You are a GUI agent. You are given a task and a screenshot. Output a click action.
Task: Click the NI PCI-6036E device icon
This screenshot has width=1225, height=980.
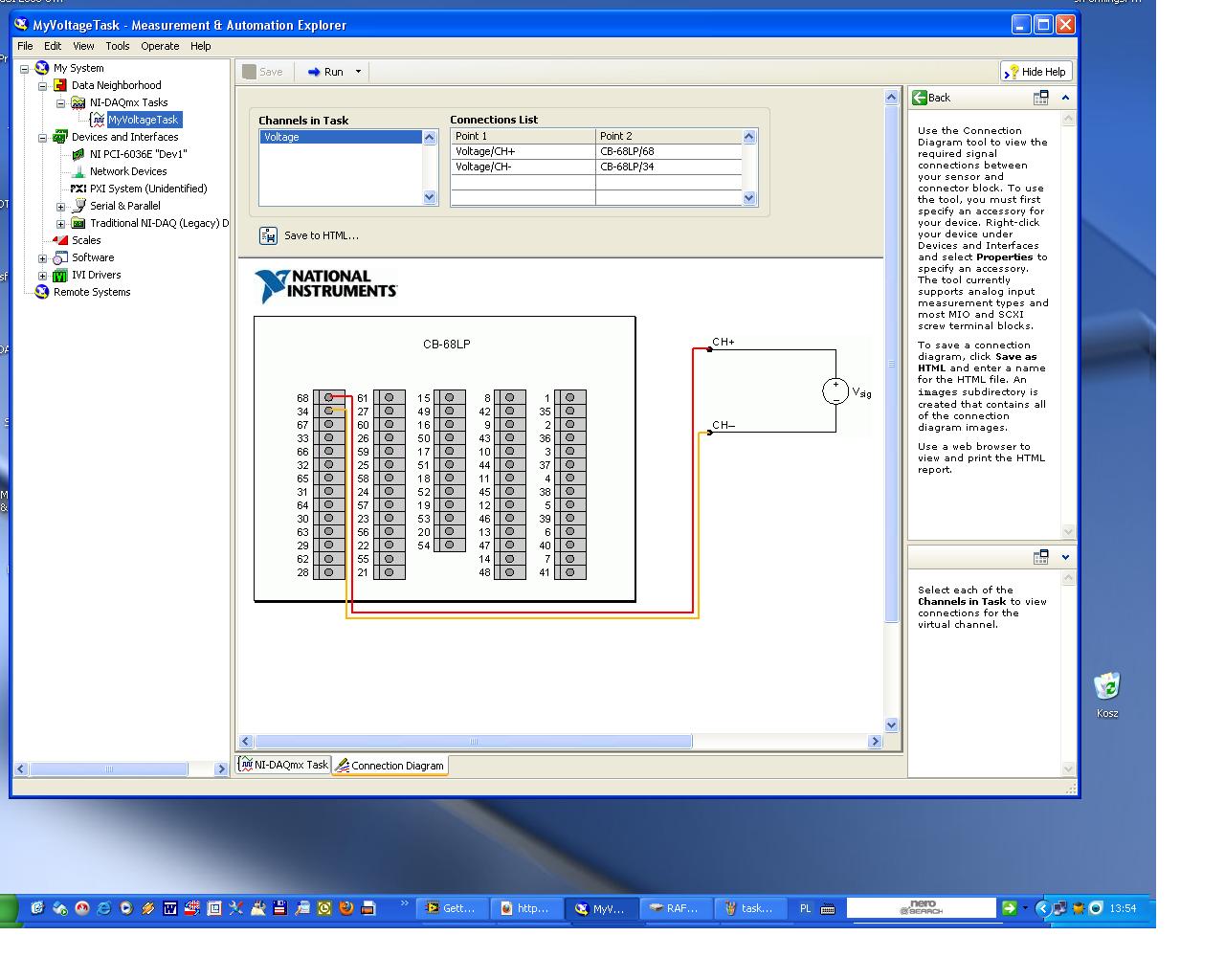(78, 154)
